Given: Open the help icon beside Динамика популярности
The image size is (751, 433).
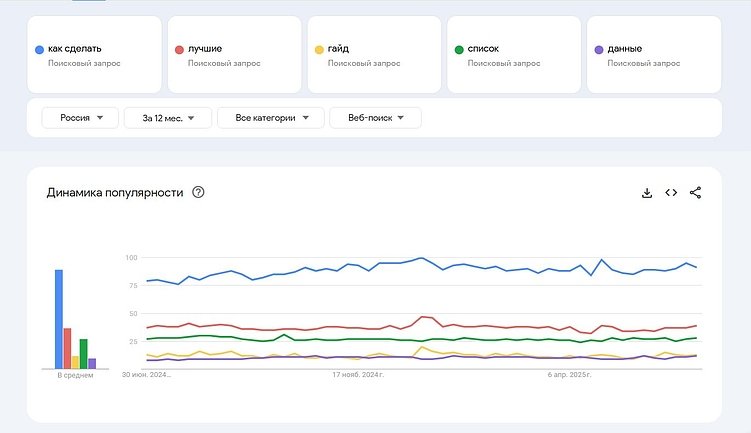Looking at the screenshot, I should pyautogui.click(x=198, y=192).
